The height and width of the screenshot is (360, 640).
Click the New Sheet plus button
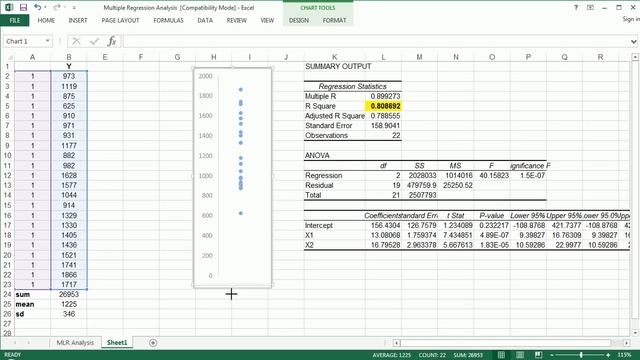(x=153, y=343)
